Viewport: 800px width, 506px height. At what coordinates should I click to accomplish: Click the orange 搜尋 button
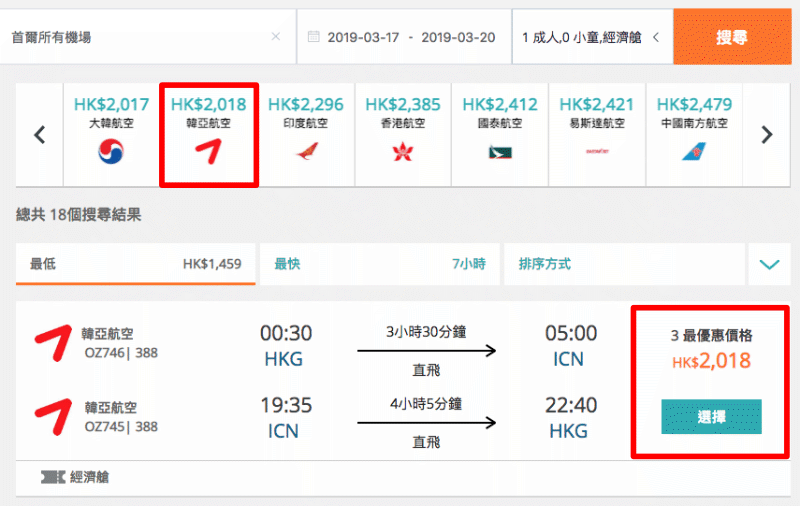tap(732, 37)
